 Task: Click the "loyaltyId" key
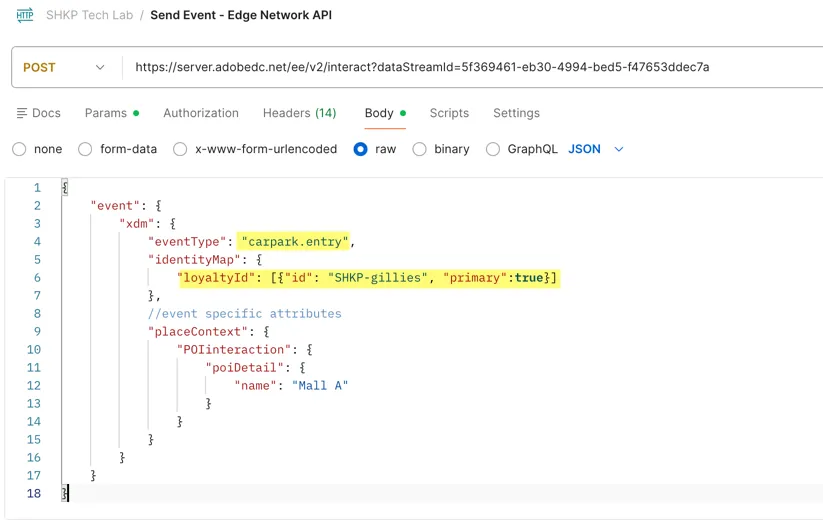click(216, 278)
